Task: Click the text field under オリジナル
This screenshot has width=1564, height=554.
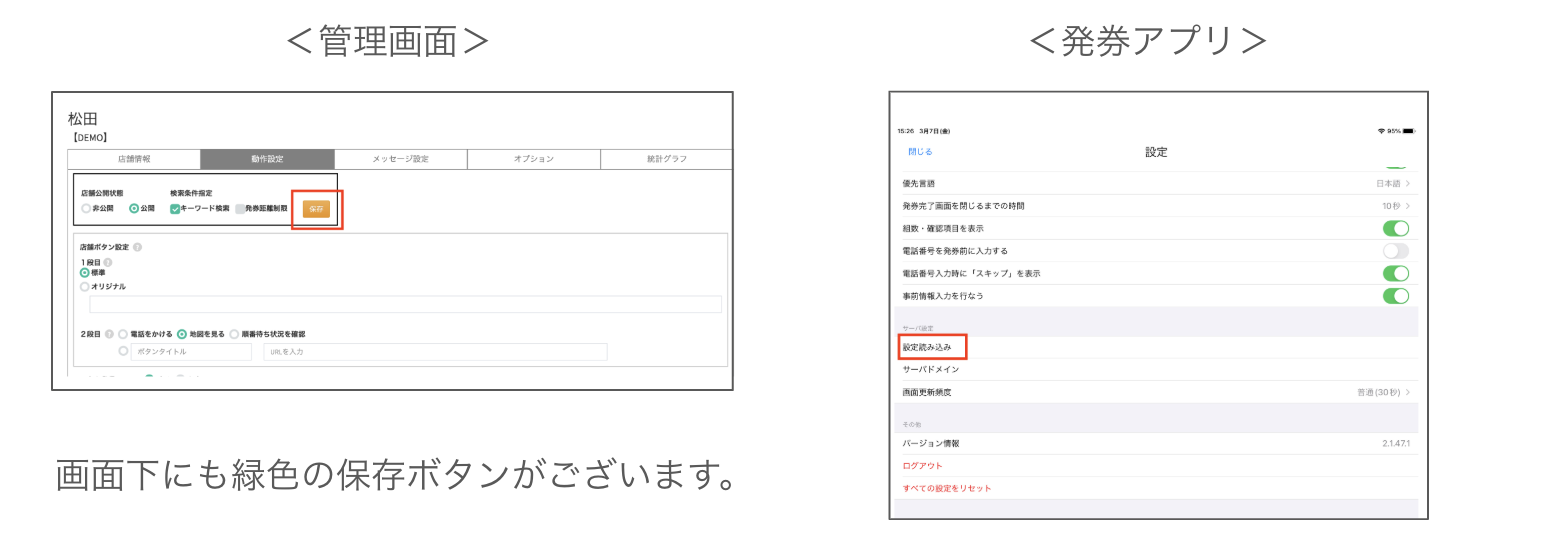Action: [x=405, y=304]
